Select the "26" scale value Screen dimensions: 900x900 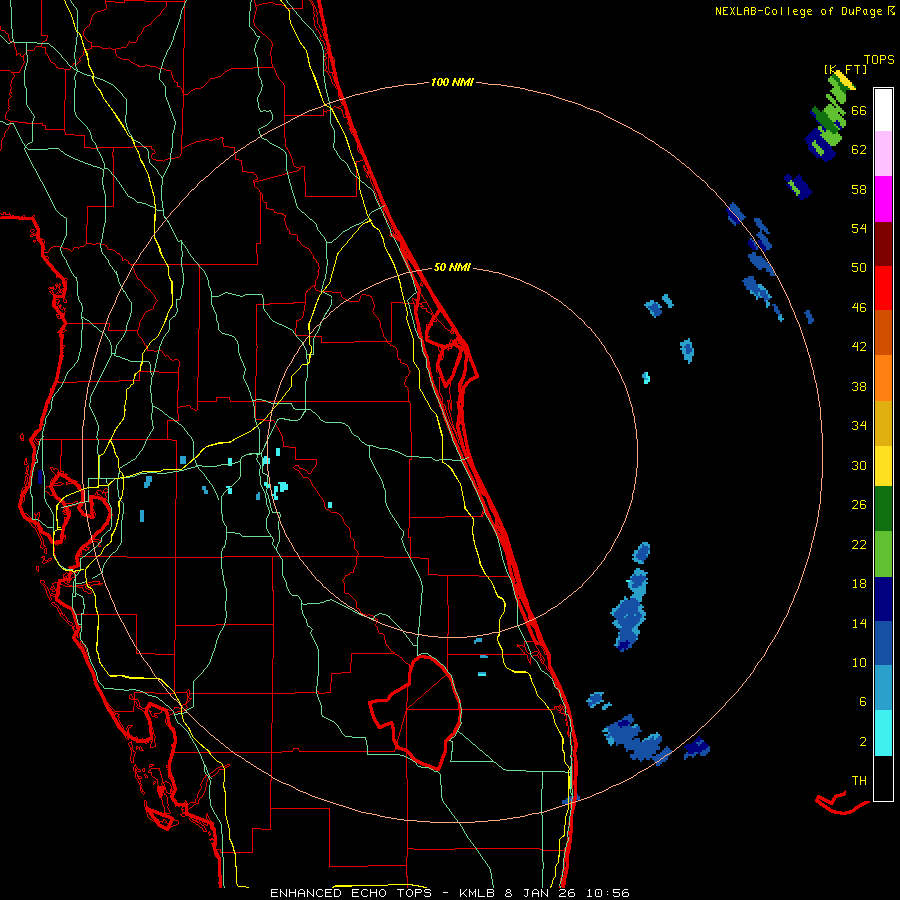tap(859, 505)
